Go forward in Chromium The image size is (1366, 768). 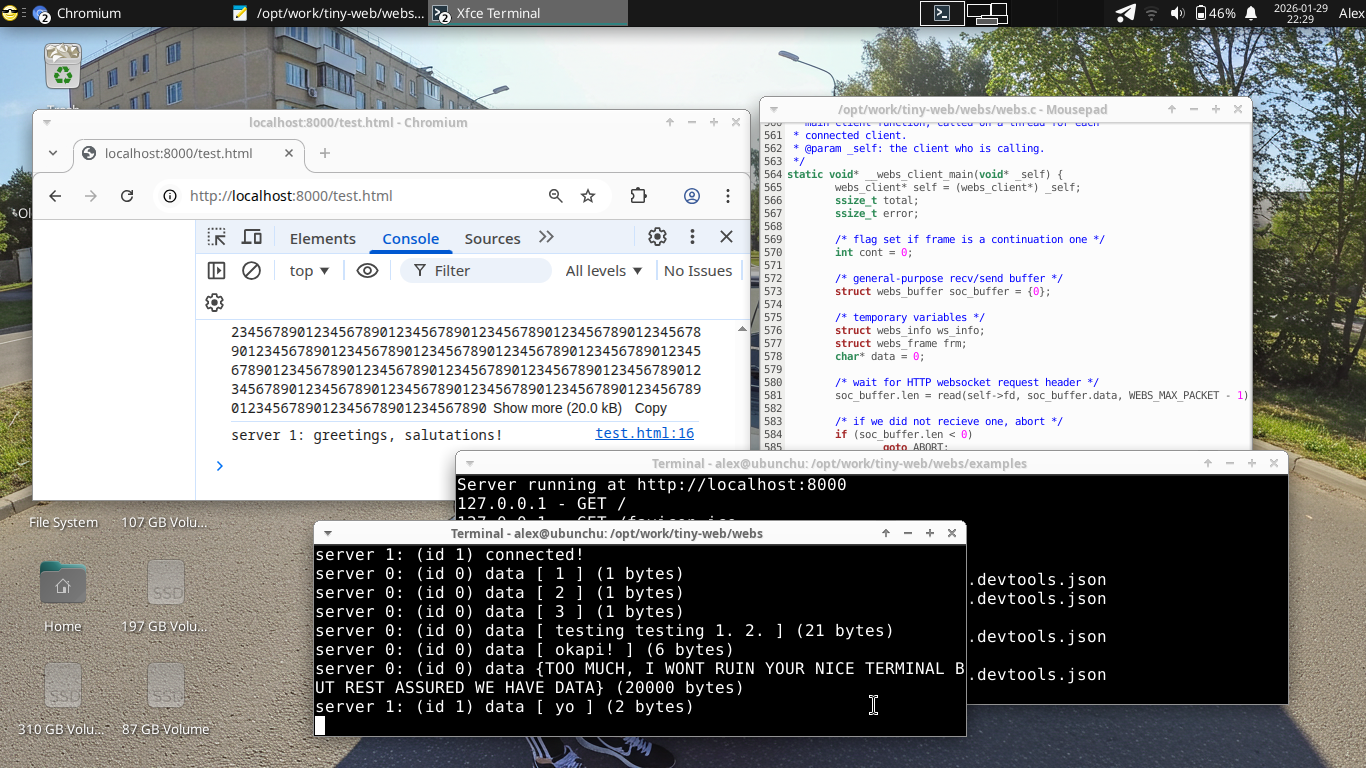pyautogui.click(x=91, y=196)
